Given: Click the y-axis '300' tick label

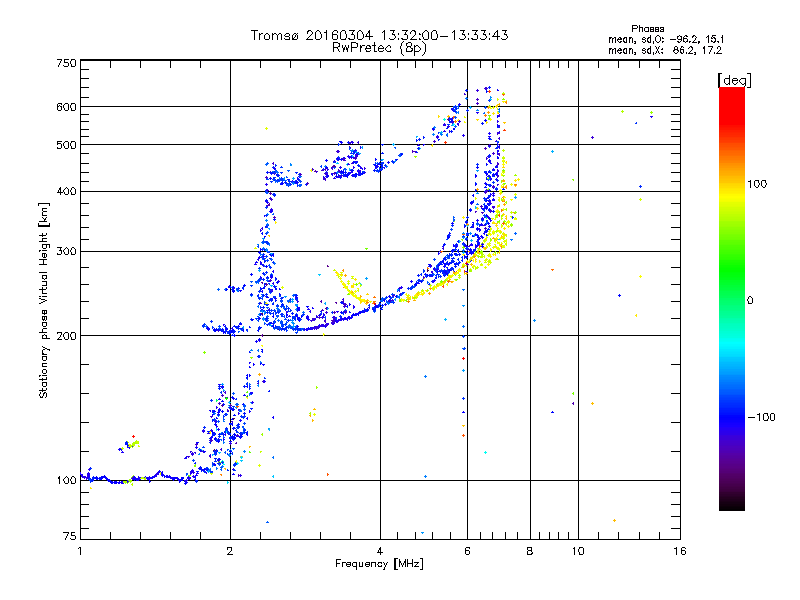Looking at the screenshot, I should pos(66,251).
